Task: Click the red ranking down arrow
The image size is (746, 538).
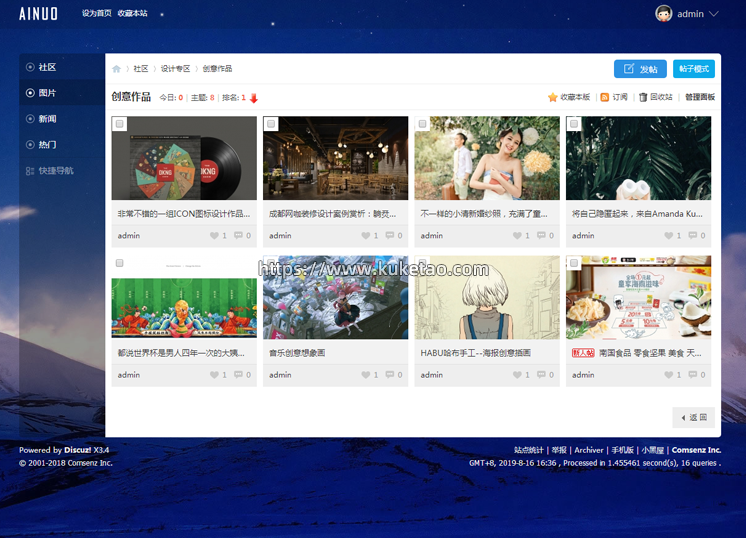Action: (x=254, y=98)
